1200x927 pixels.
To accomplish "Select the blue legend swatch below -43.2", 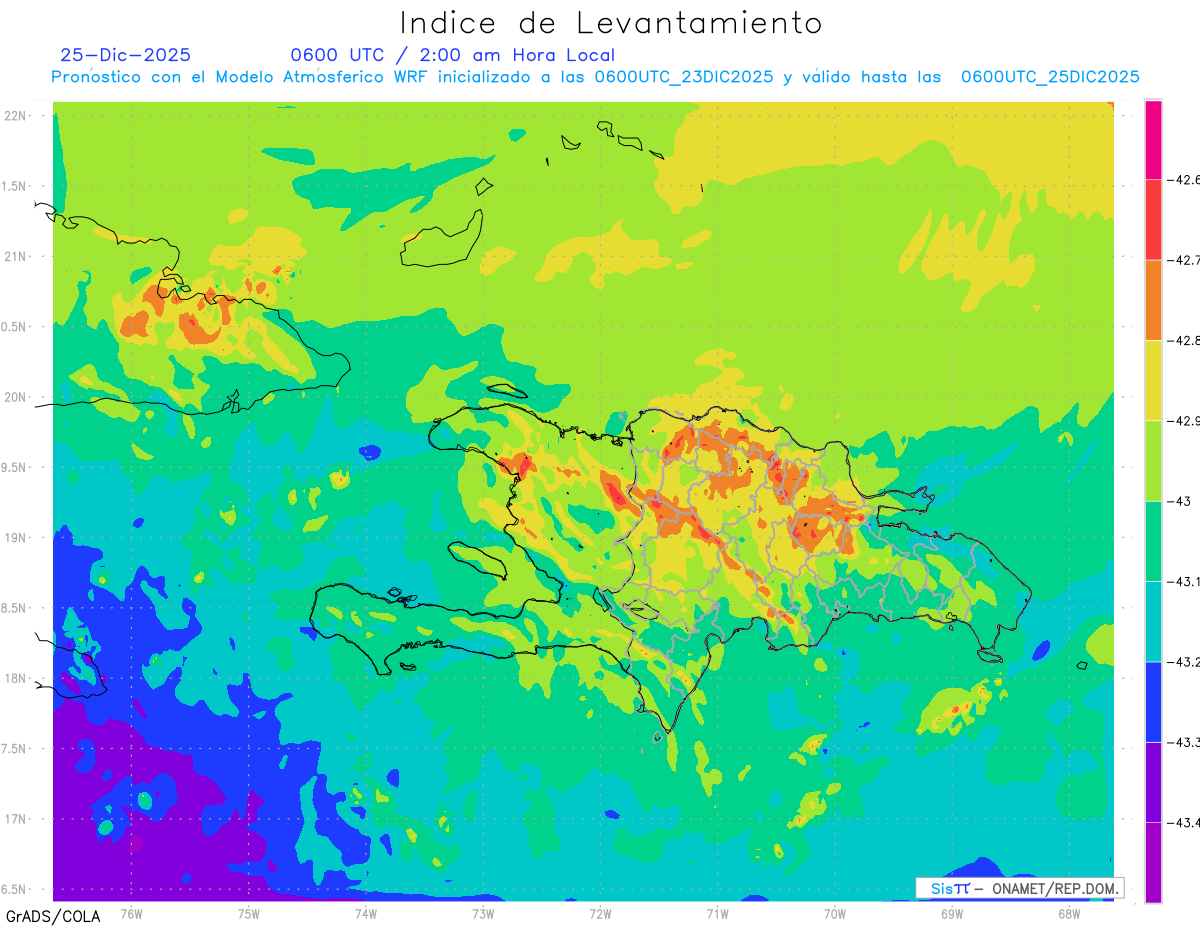I will pyautogui.click(x=1153, y=702).
